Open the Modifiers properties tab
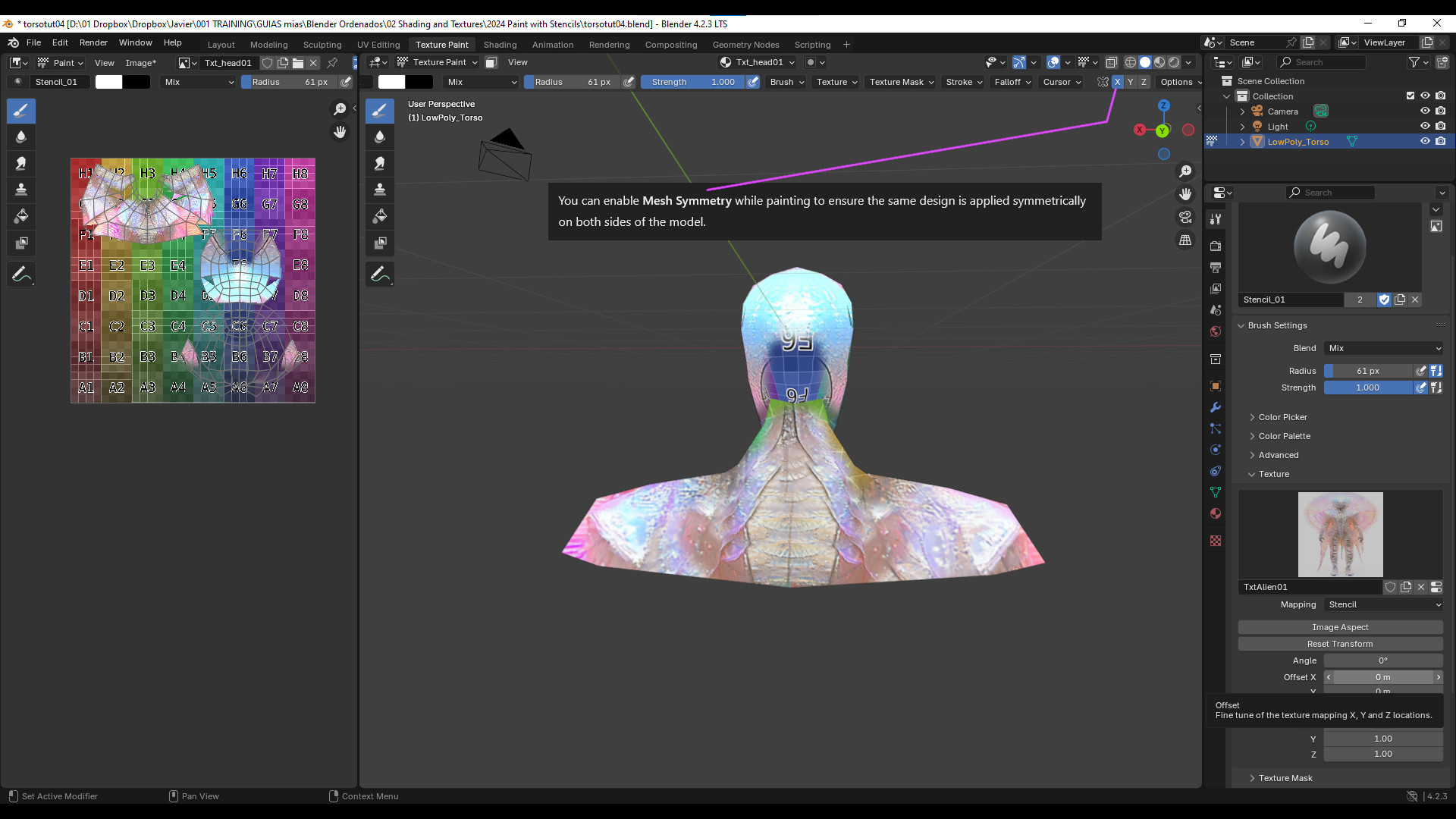1456x819 pixels. point(1216,407)
